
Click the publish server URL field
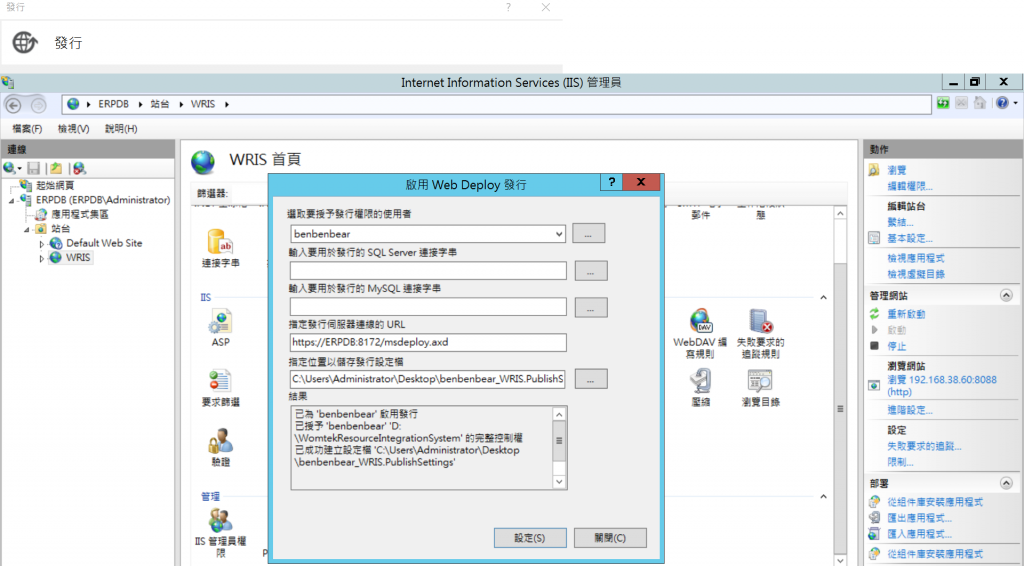[428, 342]
